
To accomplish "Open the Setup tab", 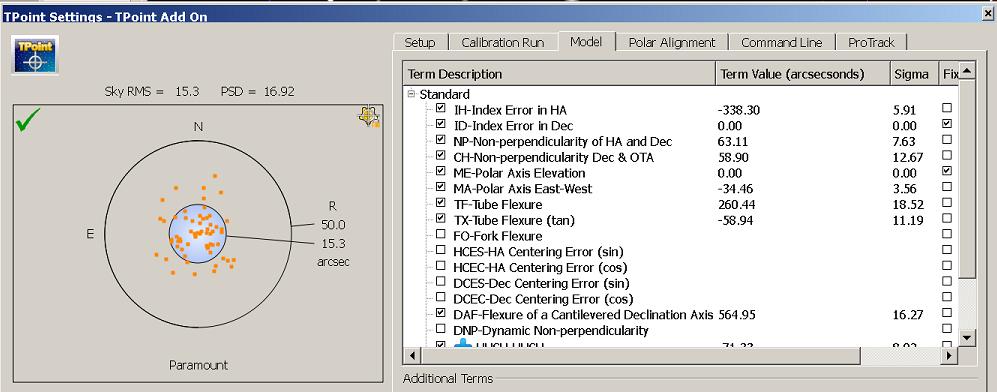I will tap(420, 43).
